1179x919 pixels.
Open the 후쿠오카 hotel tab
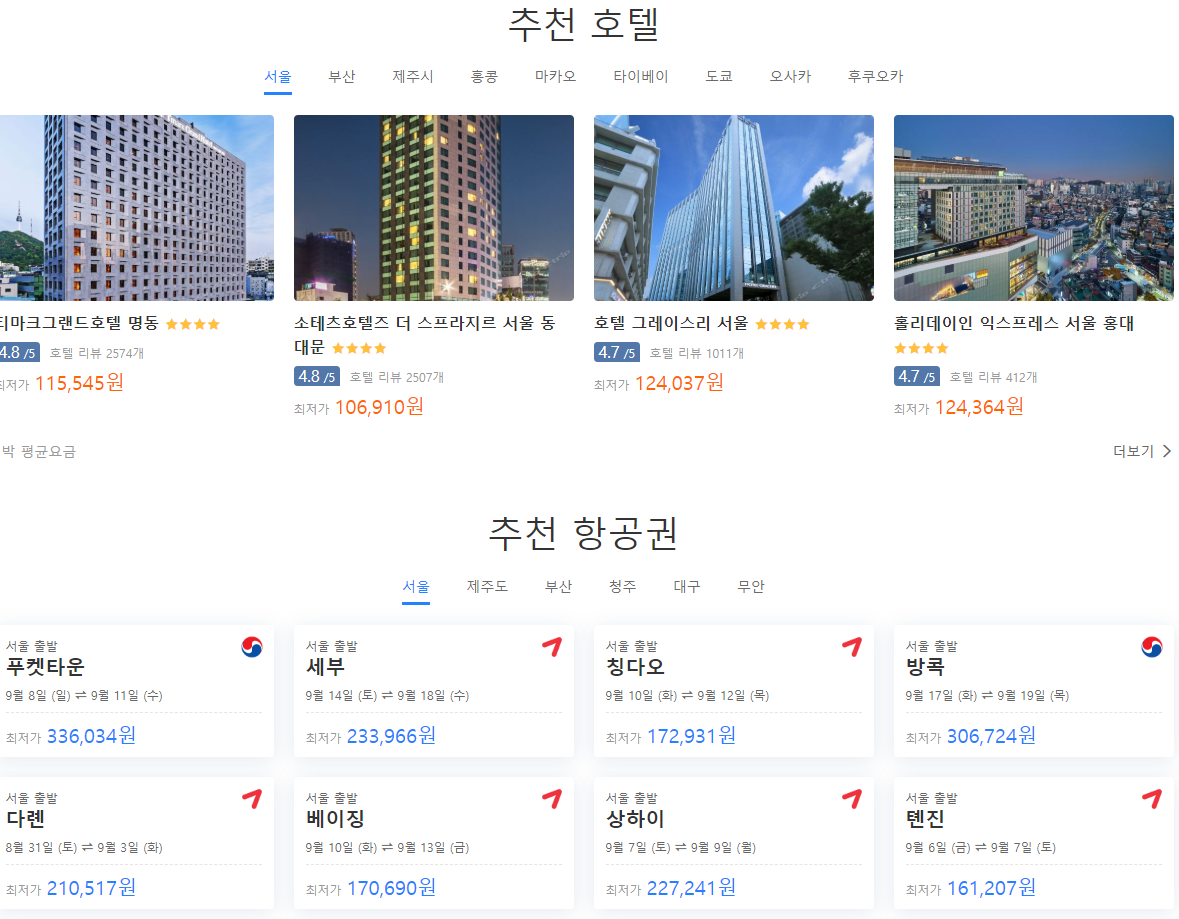875,77
